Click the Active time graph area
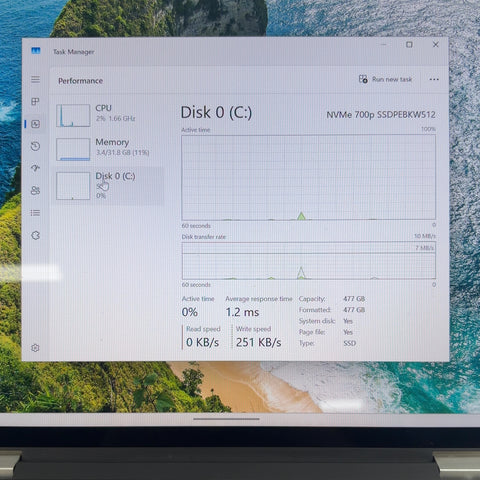Screen dimensions: 480x480 308,177
